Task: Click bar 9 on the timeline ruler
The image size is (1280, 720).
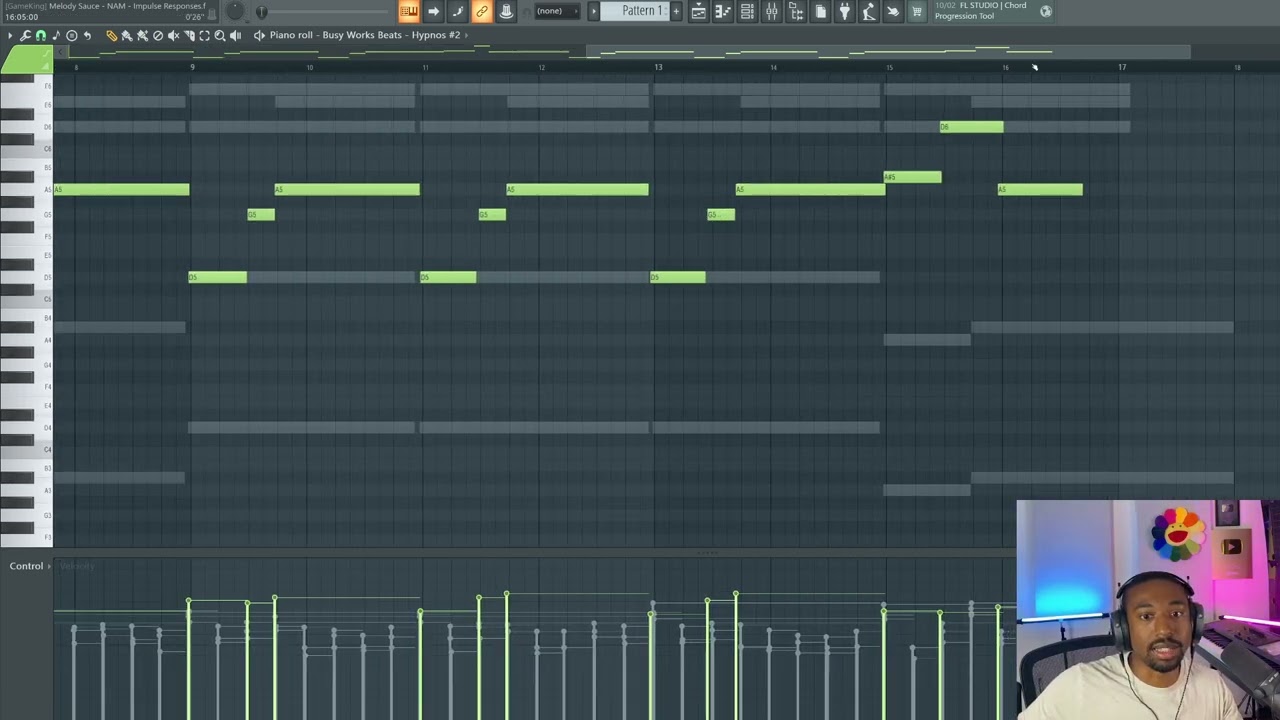Action: pos(193,67)
